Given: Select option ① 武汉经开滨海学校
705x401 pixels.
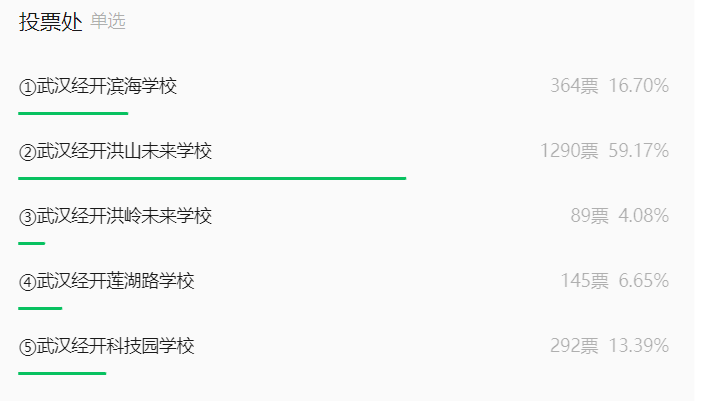Looking at the screenshot, I should [x=98, y=86].
